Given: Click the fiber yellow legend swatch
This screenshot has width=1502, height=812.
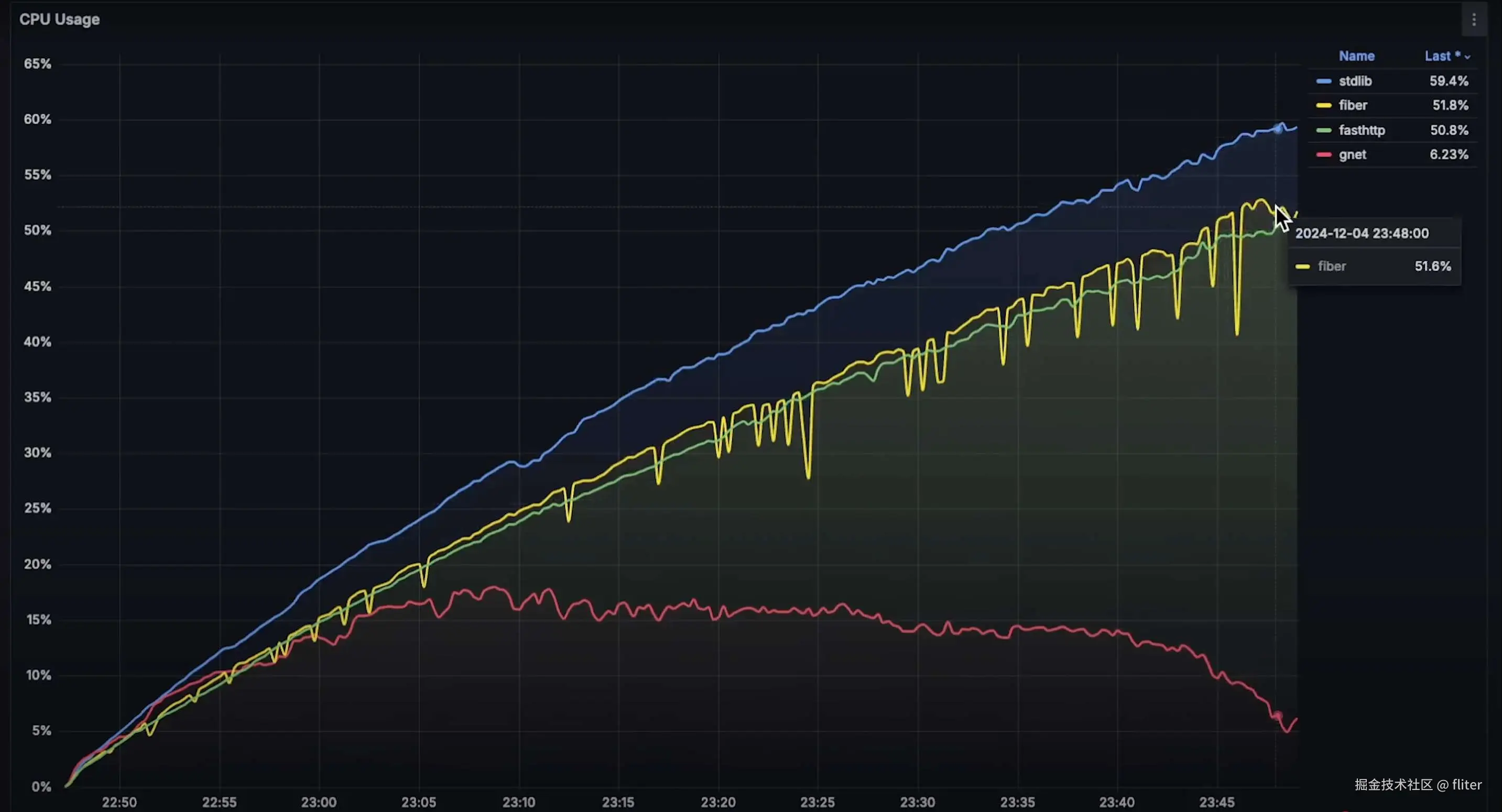Looking at the screenshot, I should [1324, 105].
